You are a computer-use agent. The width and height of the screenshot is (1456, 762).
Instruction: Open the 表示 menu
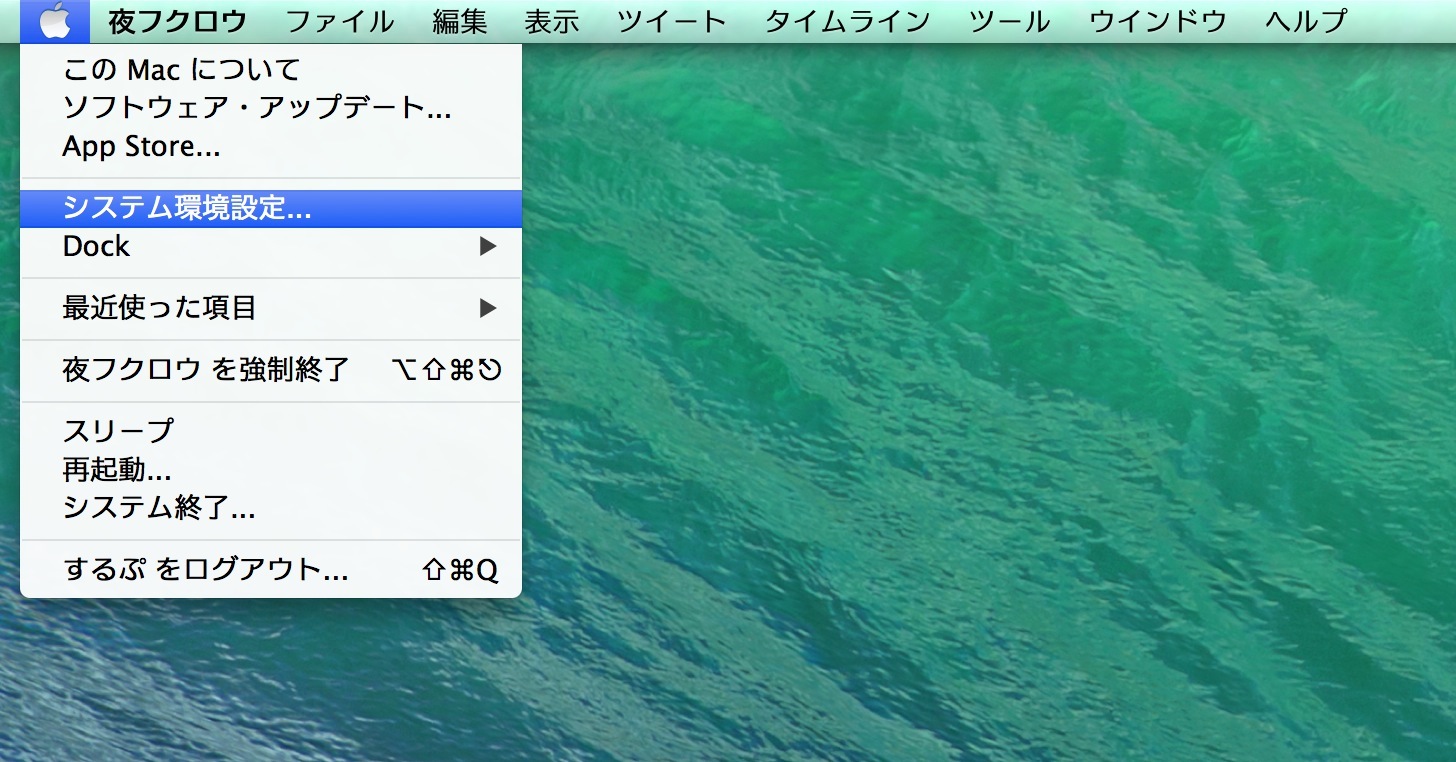pyautogui.click(x=552, y=21)
